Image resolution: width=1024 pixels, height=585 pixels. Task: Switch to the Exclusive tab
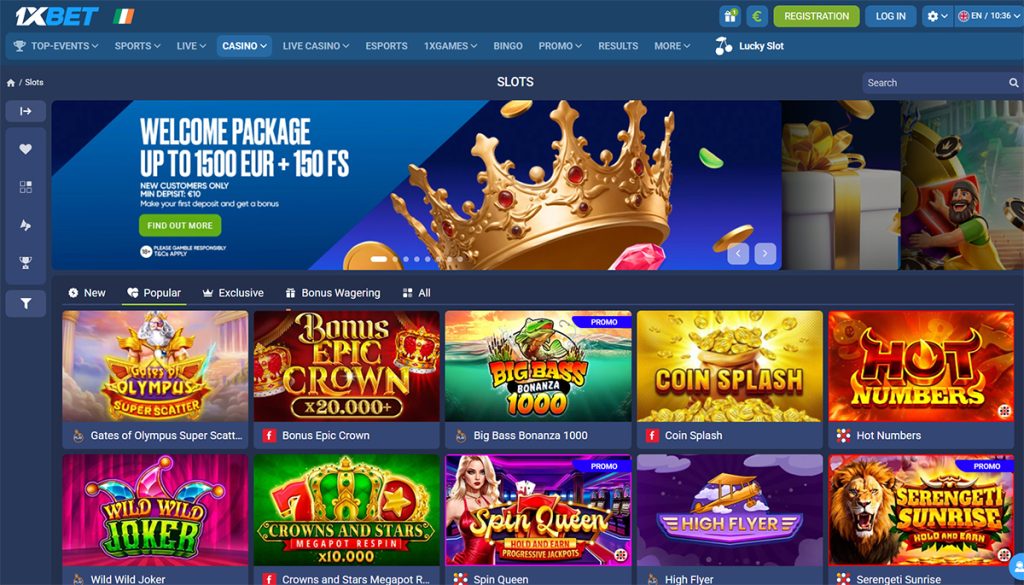[x=233, y=293]
